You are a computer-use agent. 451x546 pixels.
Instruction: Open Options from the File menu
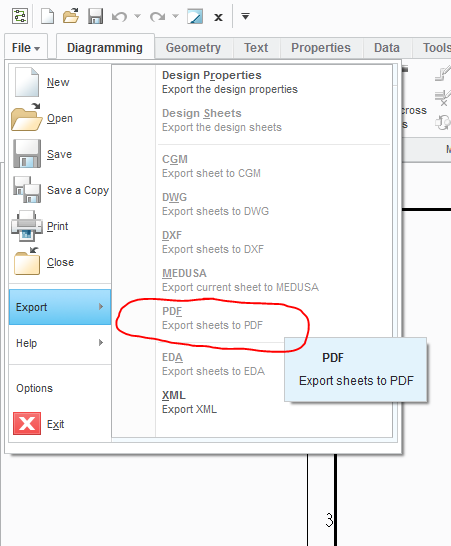click(60, 388)
